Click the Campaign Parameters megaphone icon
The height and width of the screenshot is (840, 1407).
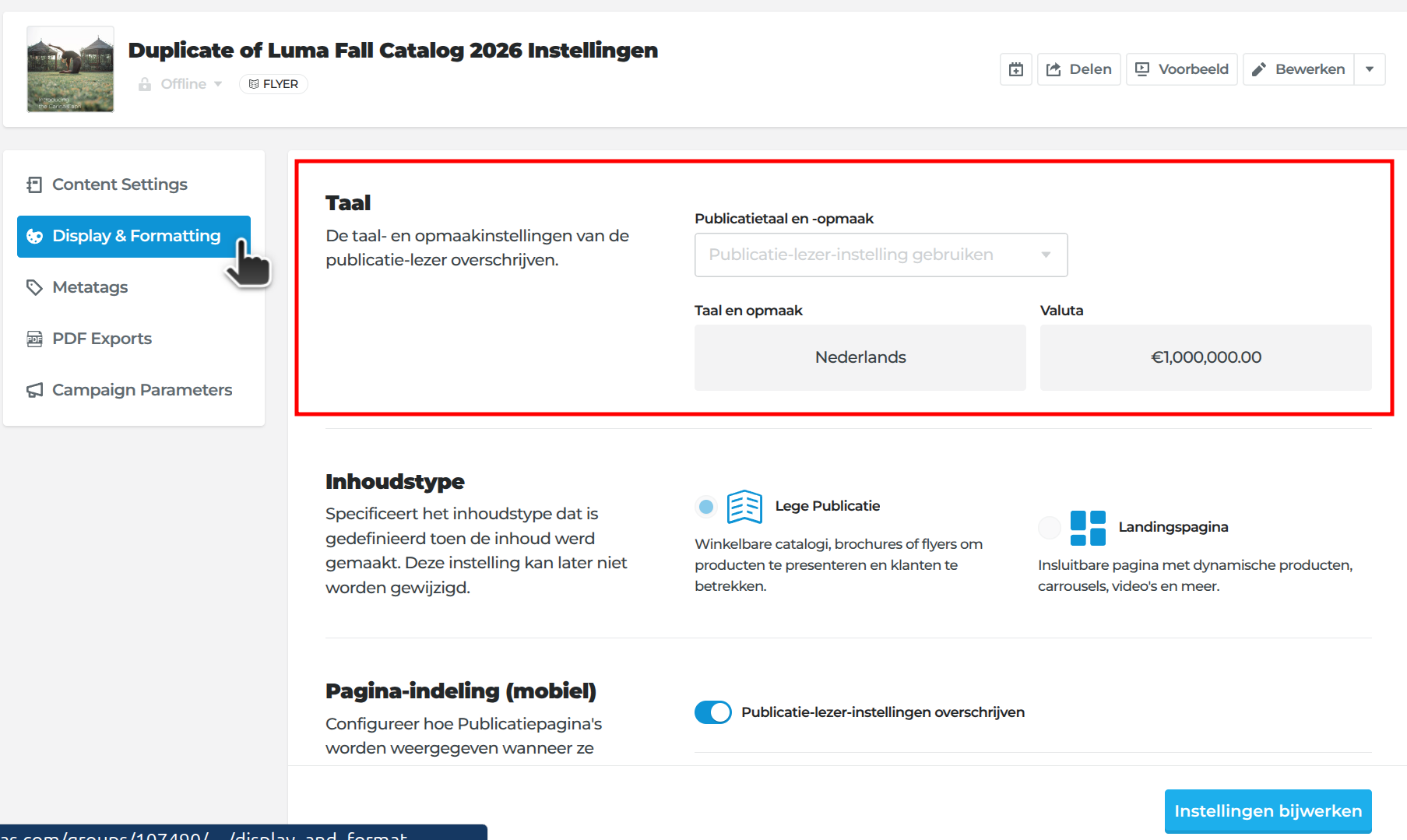click(34, 390)
